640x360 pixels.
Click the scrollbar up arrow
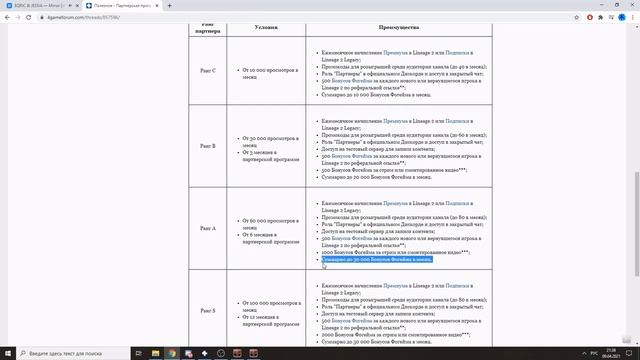[637, 27]
